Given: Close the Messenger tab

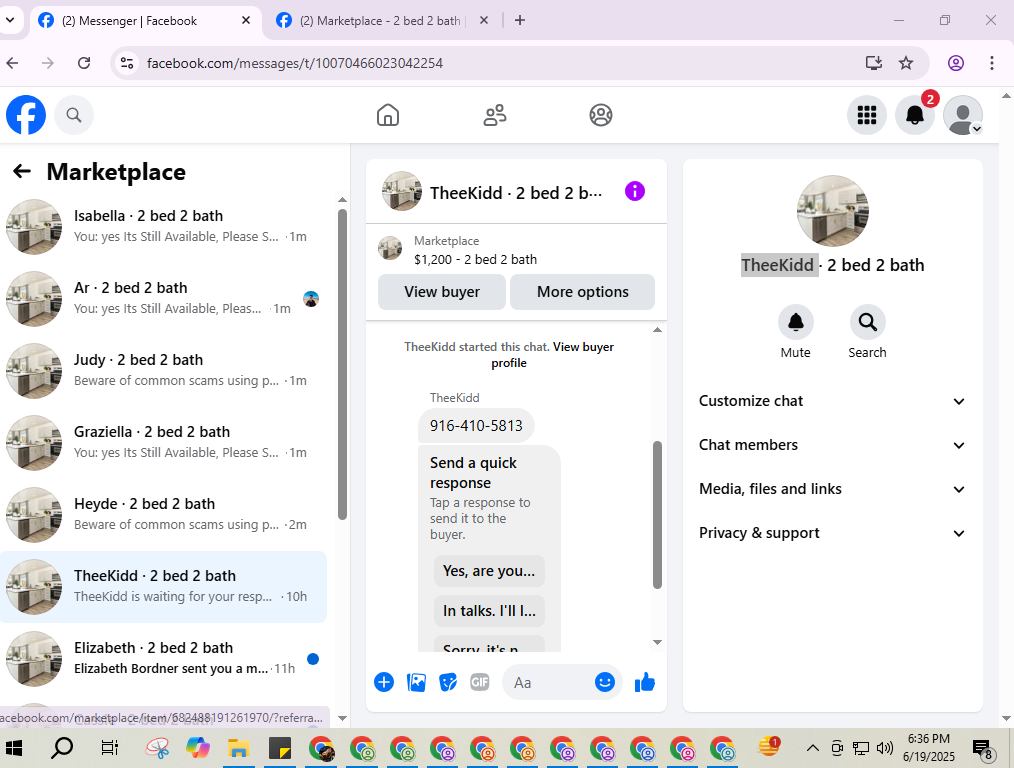Looking at the screenshot, I should [x=246, y=20].
